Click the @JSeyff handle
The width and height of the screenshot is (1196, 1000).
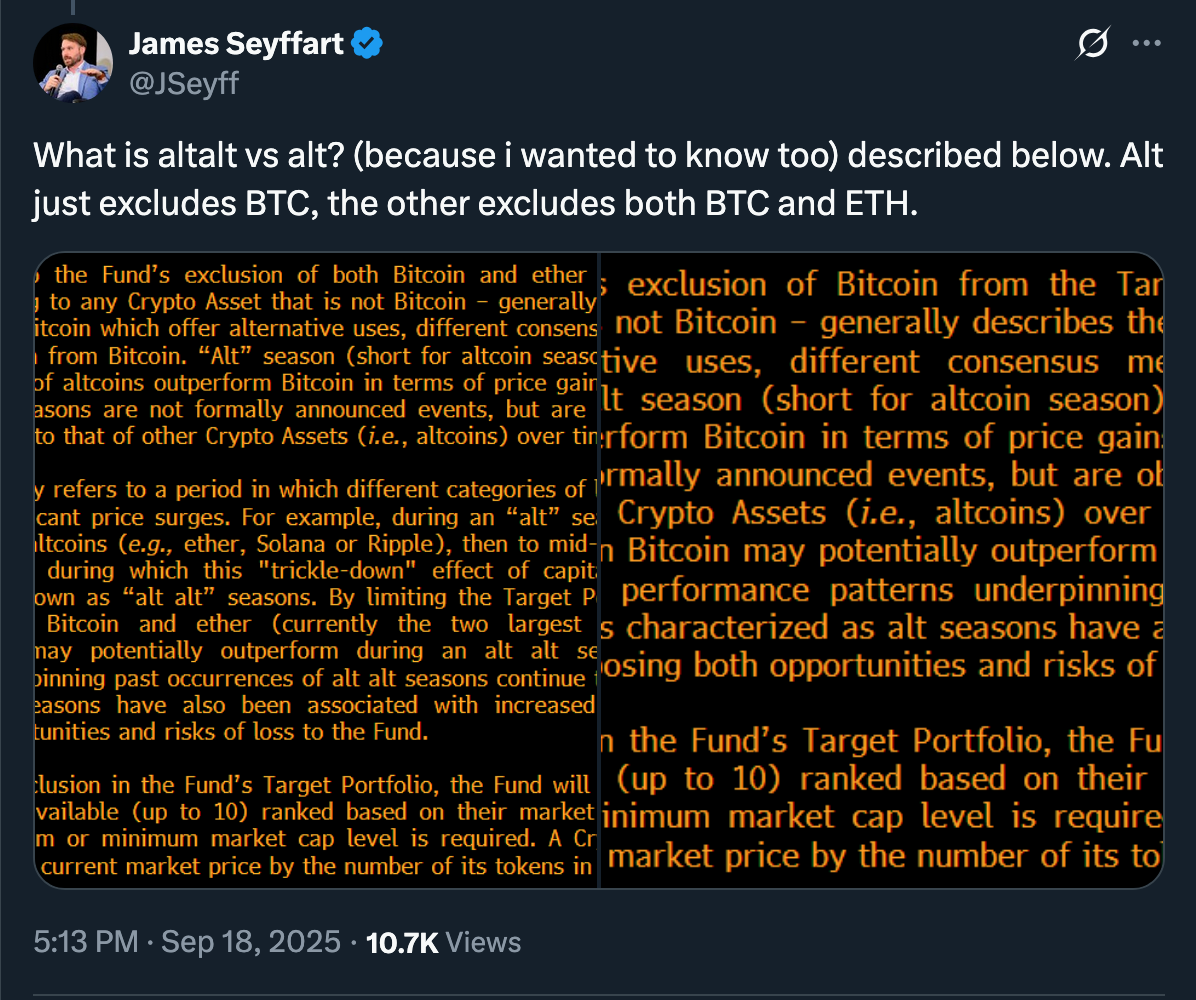184,82
